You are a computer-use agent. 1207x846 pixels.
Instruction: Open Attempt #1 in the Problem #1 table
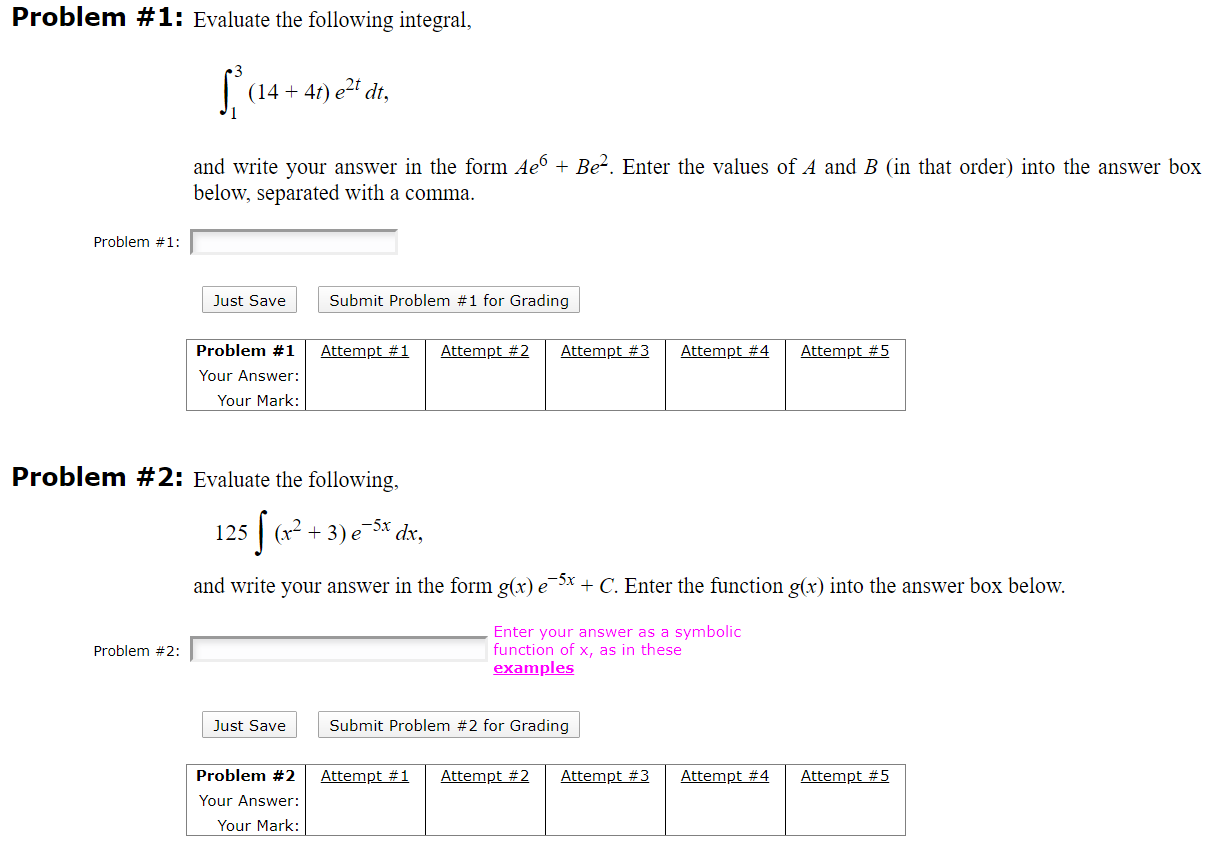tap(365, 350)
